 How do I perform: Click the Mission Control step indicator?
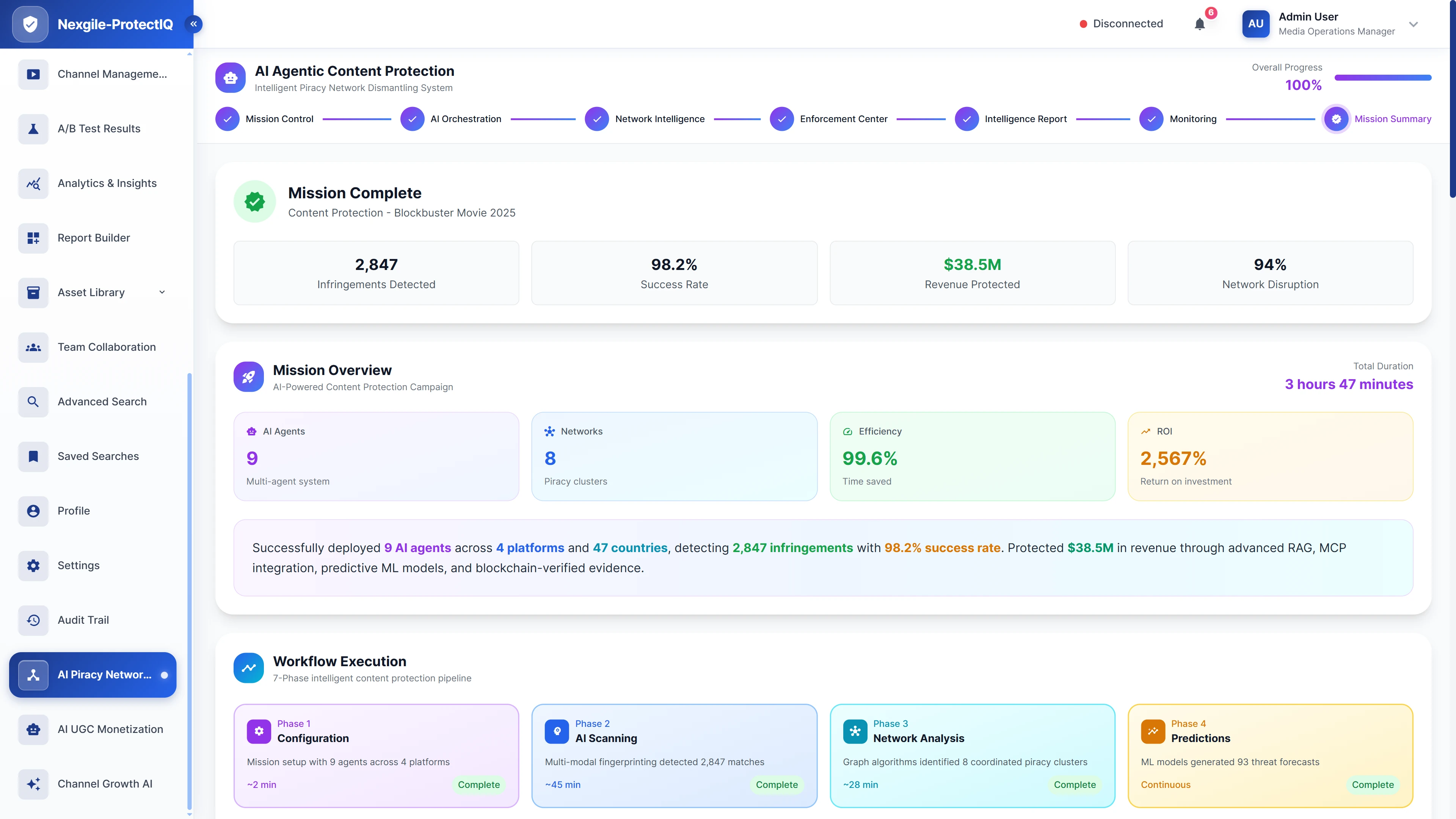(228, 119)
